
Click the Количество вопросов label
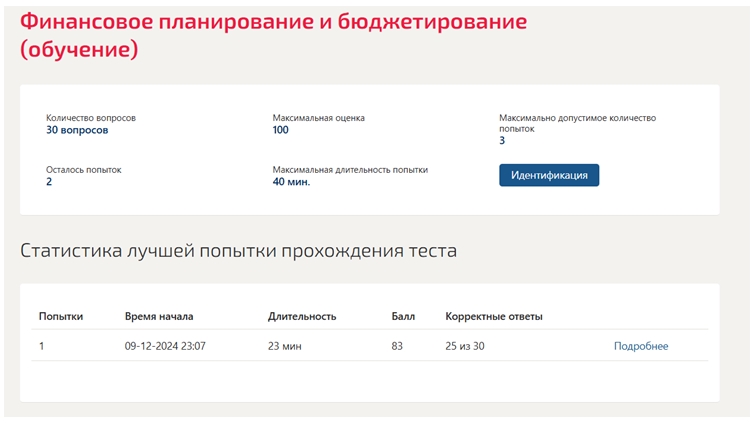pos(91,118)
